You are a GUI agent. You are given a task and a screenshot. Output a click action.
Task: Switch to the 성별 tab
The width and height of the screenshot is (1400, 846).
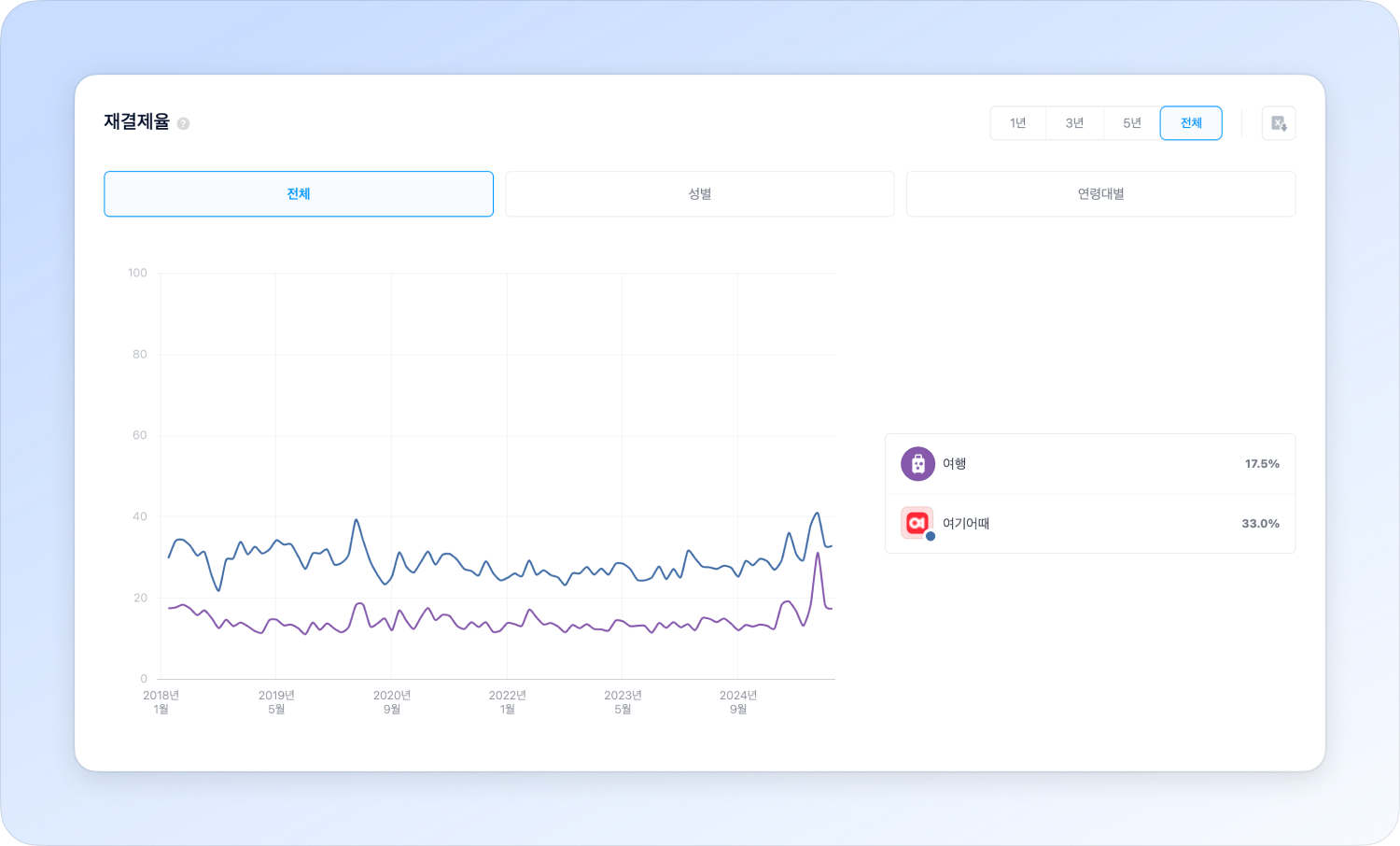pyautogui.click(x=700, y=194)
